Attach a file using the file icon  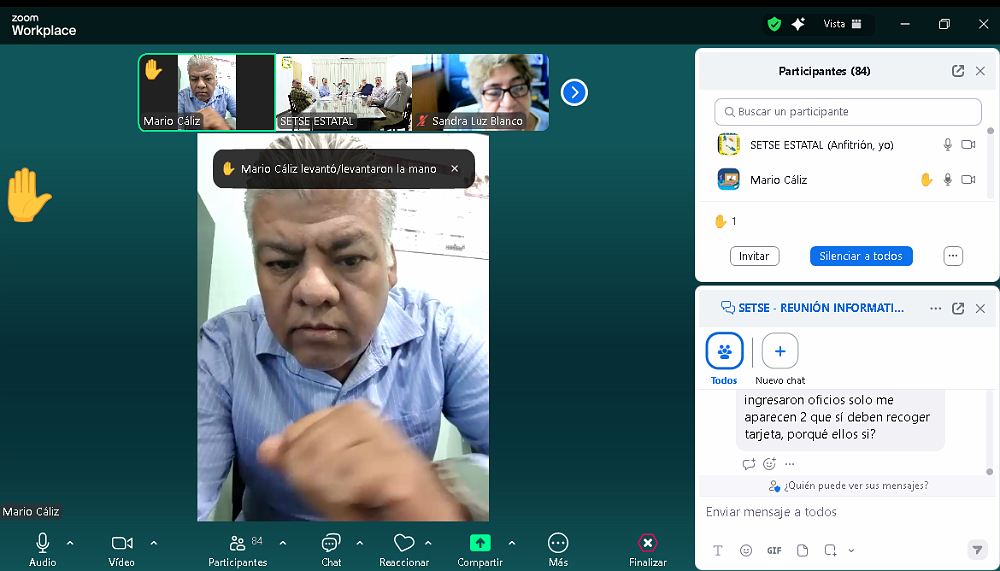(802, 550)
